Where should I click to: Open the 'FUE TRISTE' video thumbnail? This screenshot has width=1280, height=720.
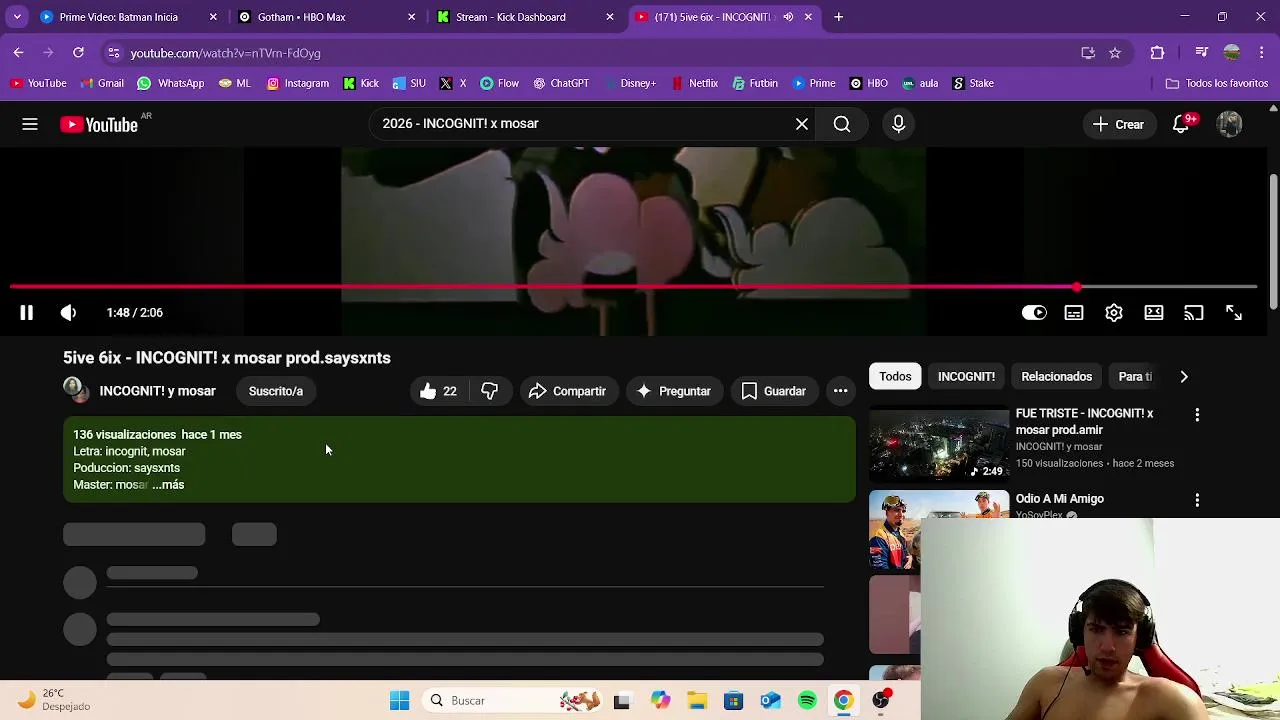[939, 444]
